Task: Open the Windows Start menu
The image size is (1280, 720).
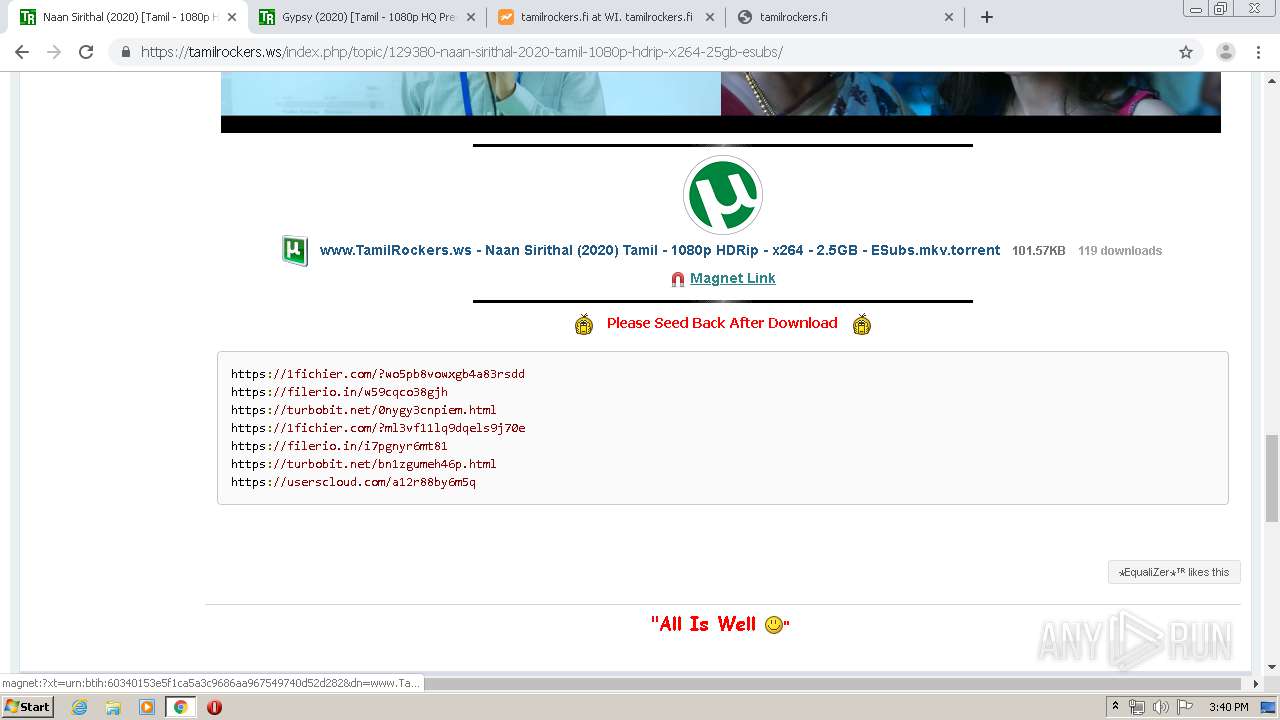Action: [x=27, y=707]
